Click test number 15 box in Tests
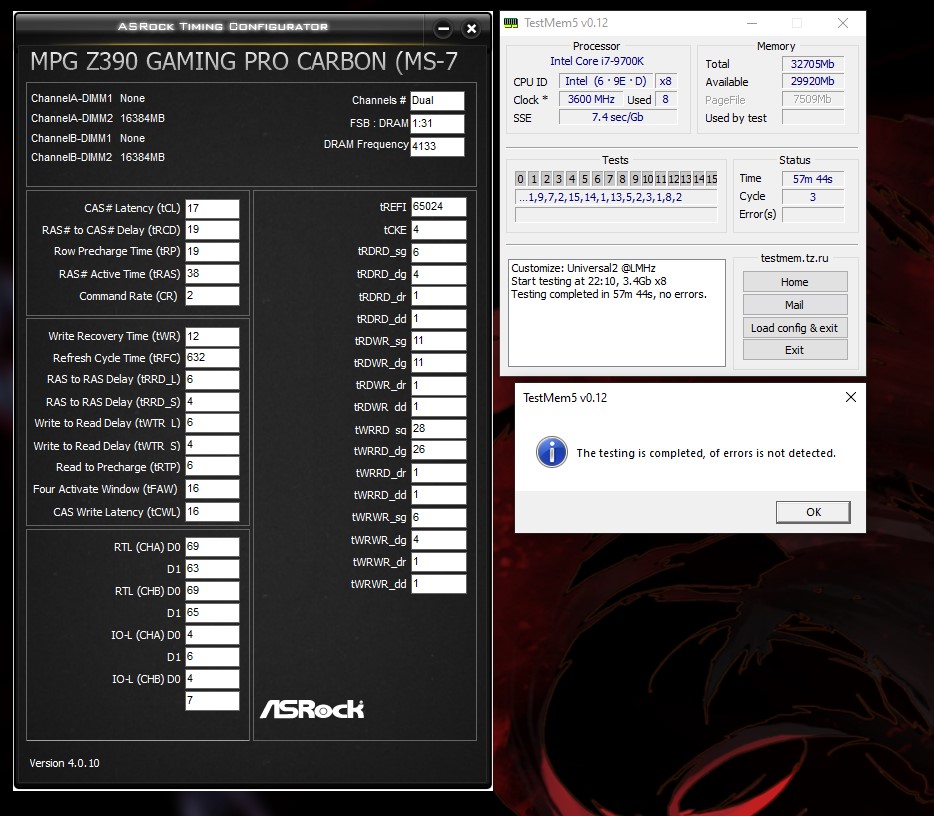 pos(712,179)
